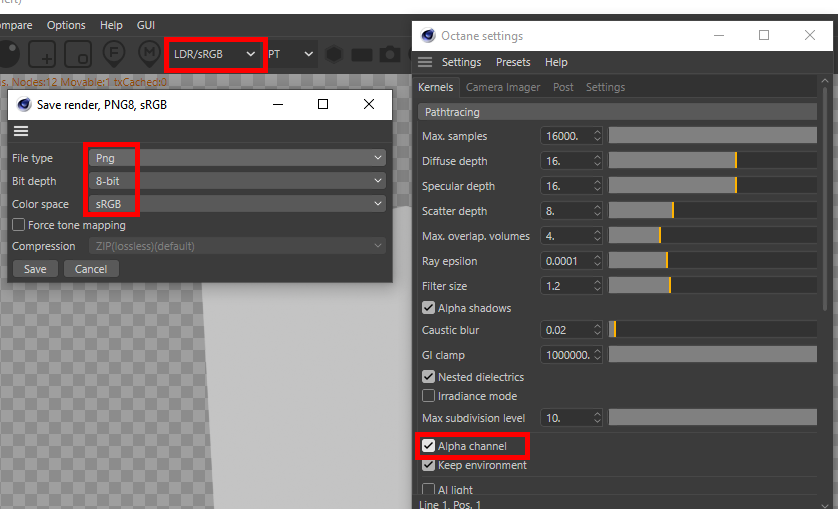
Task: Maximize the Save render dialog
Action: point(323,104)
